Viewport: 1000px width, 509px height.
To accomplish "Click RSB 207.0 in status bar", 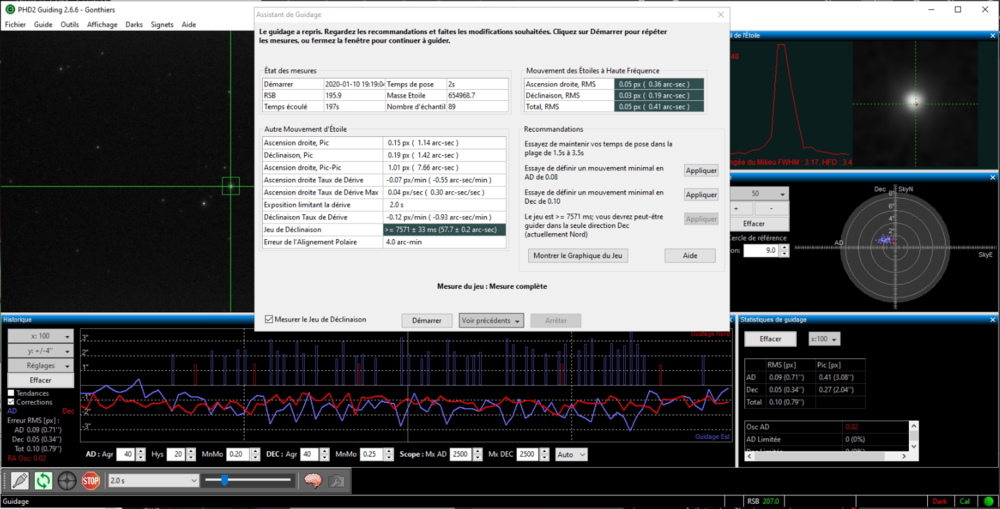I will tap(763, 501).
